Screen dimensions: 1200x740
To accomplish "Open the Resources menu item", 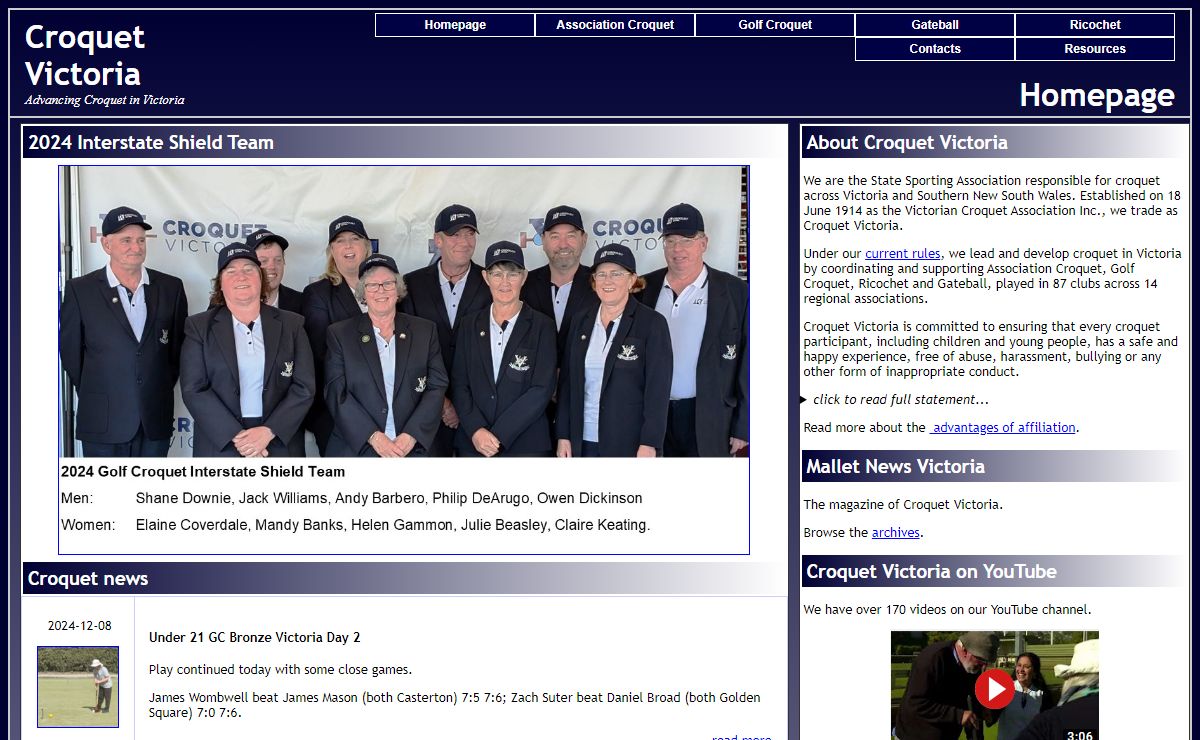I will 1095,49.
